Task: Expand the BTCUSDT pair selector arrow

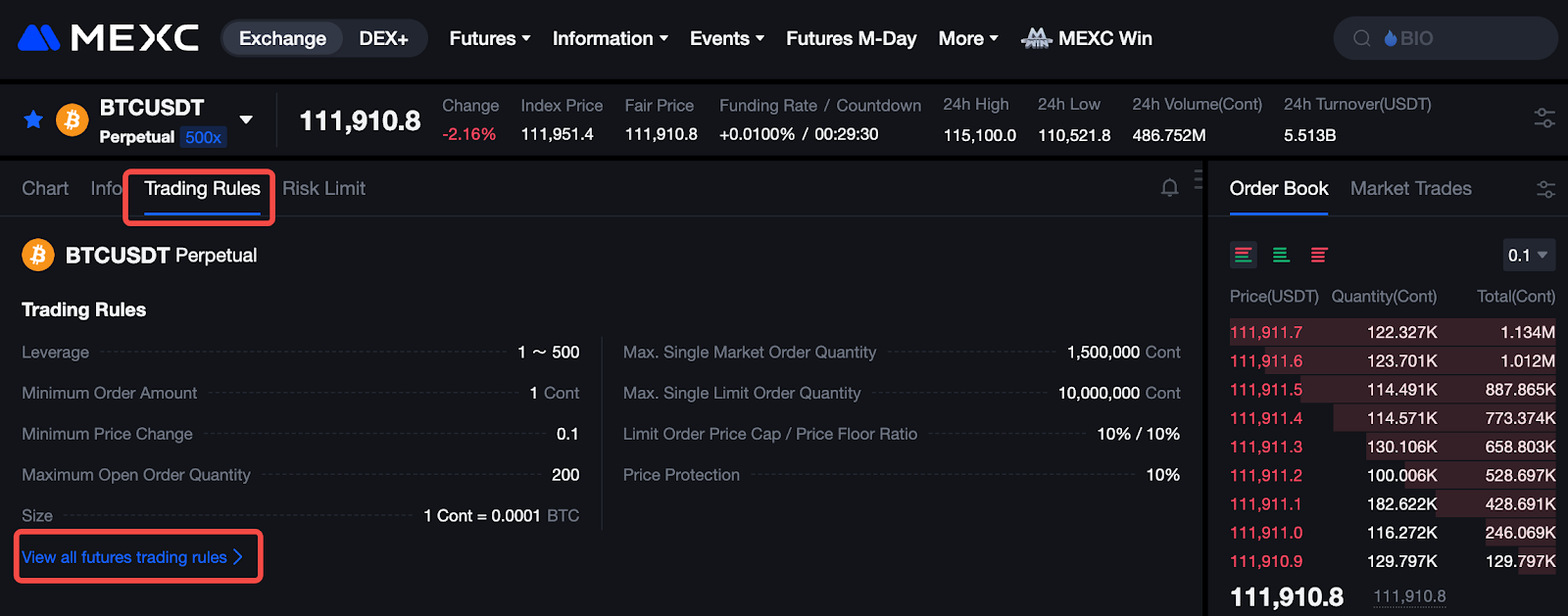Action: (x=246, y=119)
